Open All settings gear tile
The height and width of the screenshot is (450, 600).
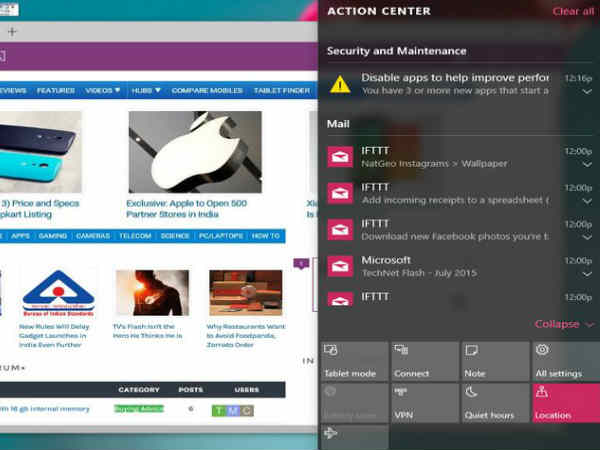tap(566, 361)
